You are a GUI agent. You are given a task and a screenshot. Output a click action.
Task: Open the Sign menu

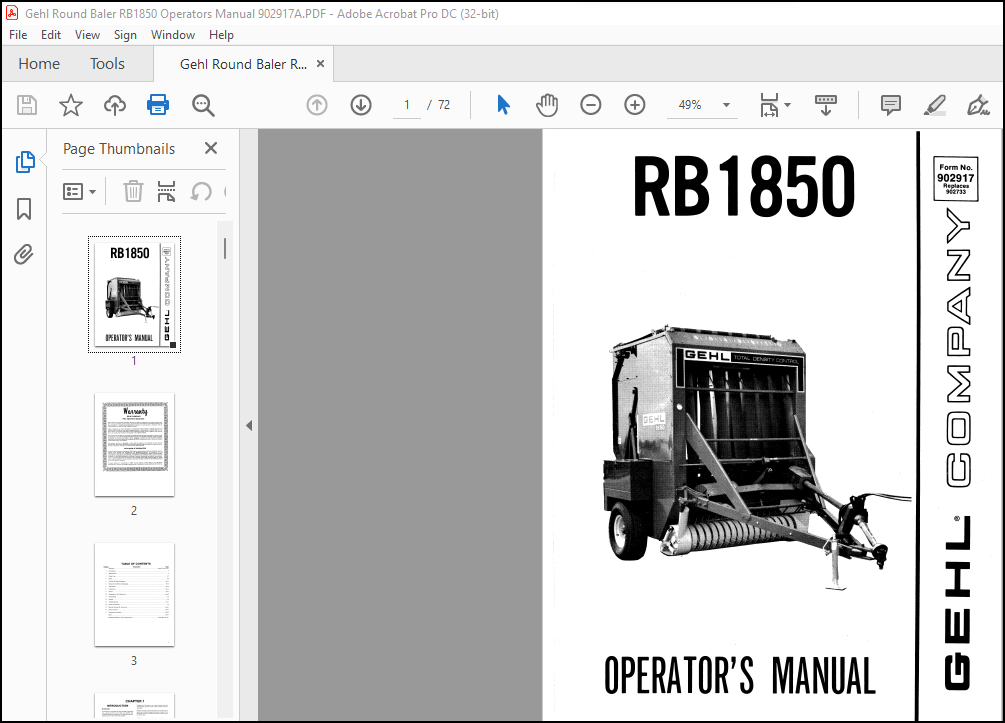coord(125,35)
